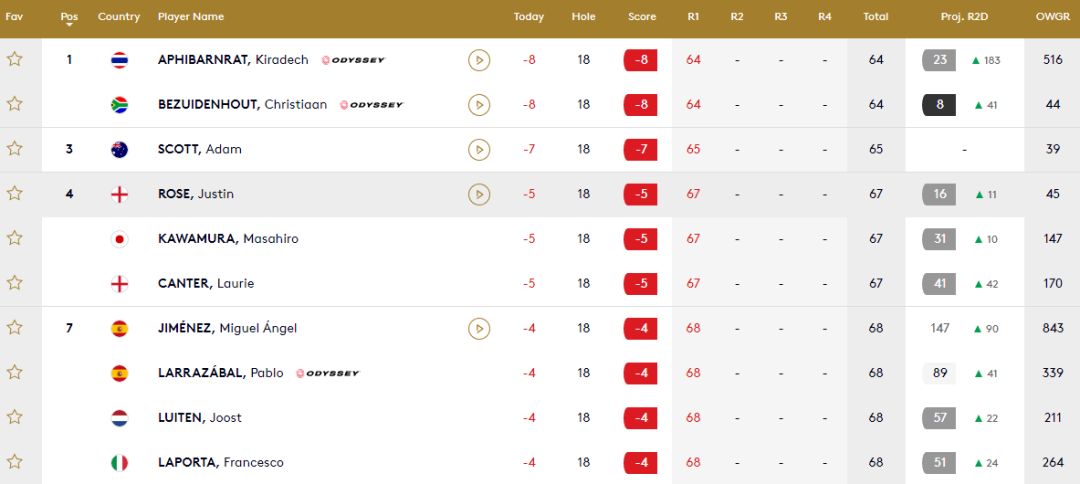This screenshot has height=484, width=1080.
Task: Open Masahiro Kawamura's player profile
Action: click(x=228, y=239)
